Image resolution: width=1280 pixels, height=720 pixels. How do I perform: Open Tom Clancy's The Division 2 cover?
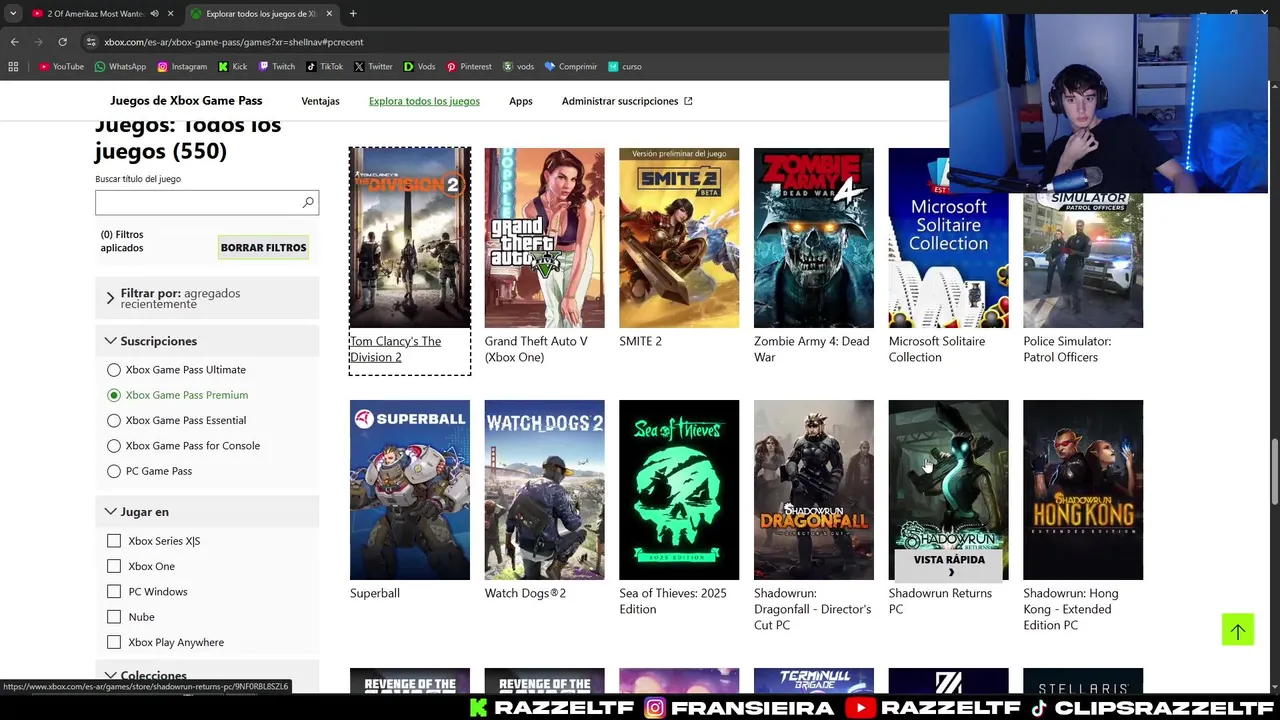coord(410,238)
